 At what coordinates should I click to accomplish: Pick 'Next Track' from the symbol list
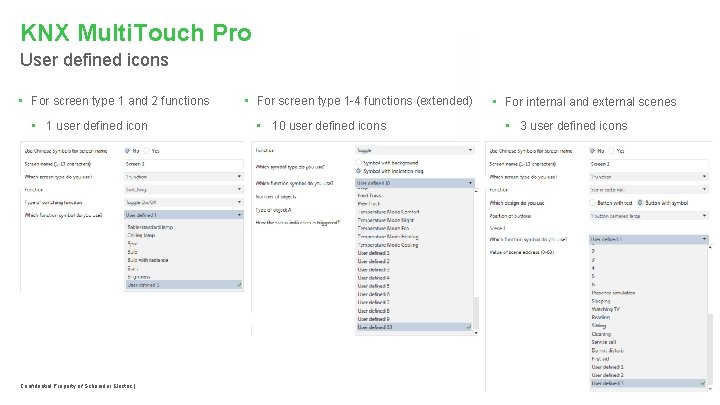coord(369,195)
